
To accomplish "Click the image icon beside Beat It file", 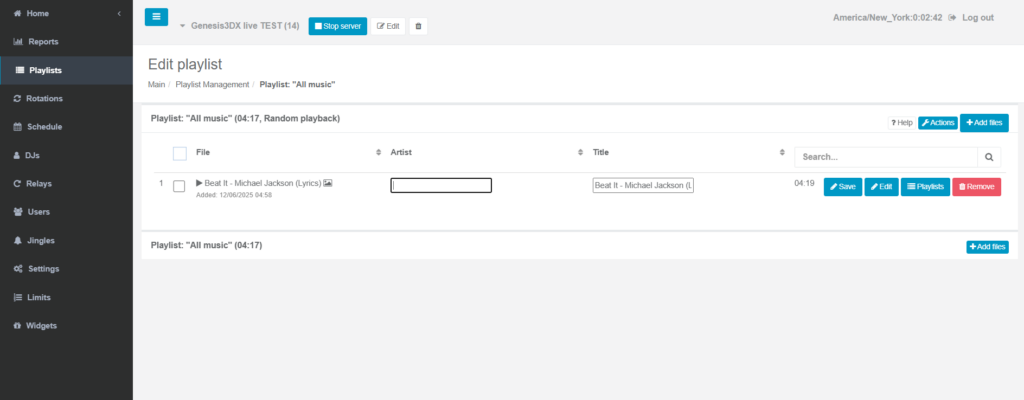I will pos(328,183).
